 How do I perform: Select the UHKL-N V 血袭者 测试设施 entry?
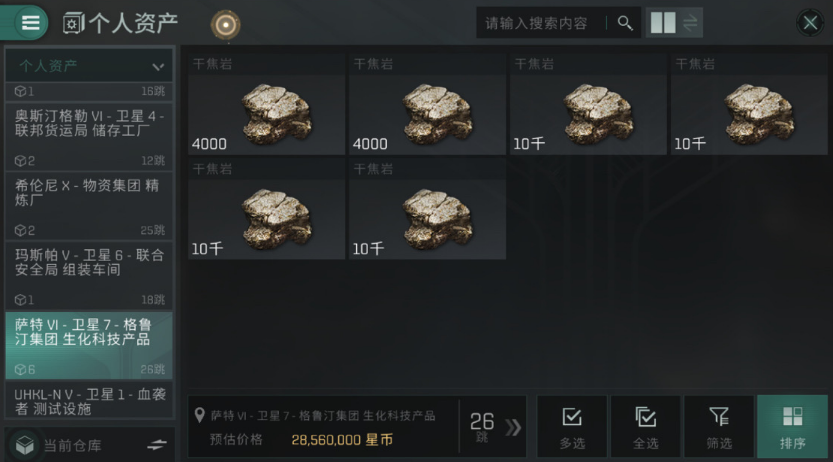click(89, 400)
